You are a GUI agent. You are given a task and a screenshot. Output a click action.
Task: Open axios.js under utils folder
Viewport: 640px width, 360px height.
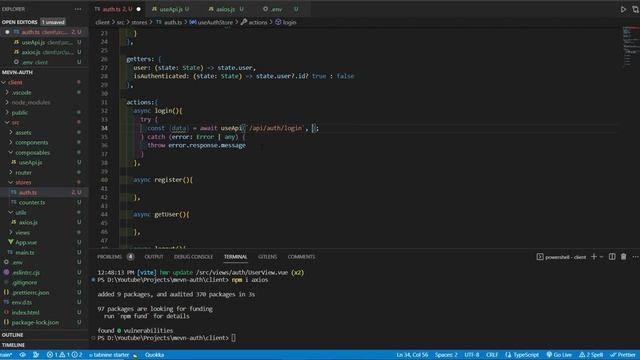pos(28,222)
